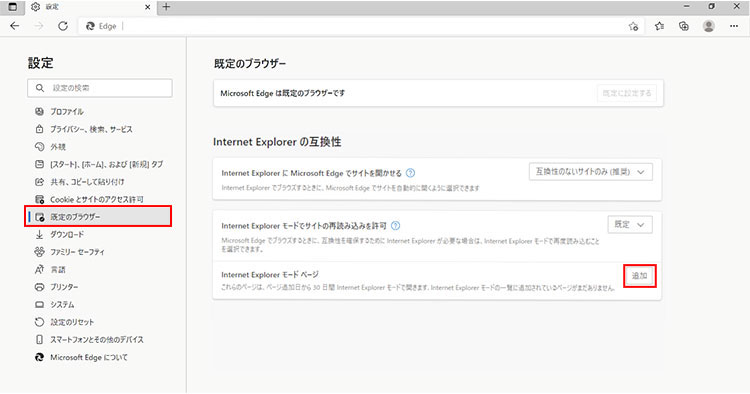Open the Settings and more ellipsis menu
The width and height of the screenshot is (750, 394).
point(734,26)
